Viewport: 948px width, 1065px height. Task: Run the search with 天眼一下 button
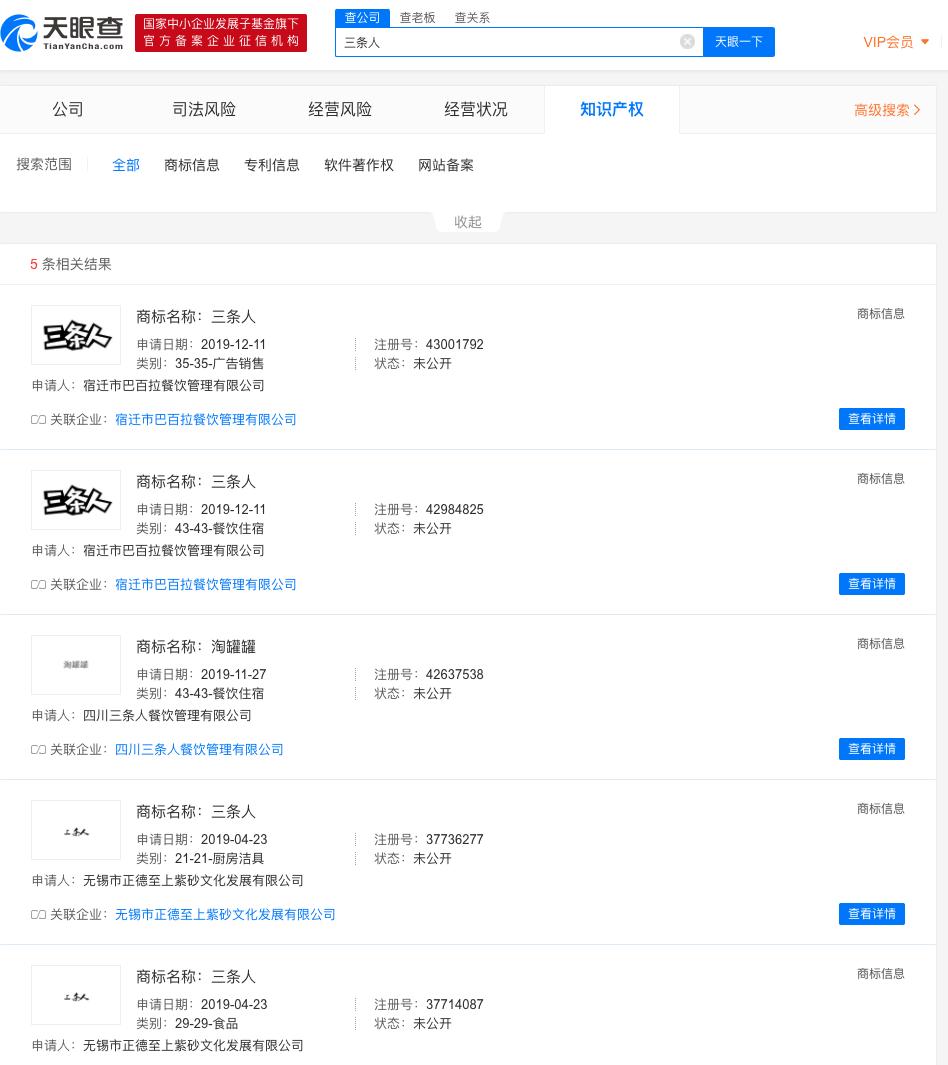739,42
